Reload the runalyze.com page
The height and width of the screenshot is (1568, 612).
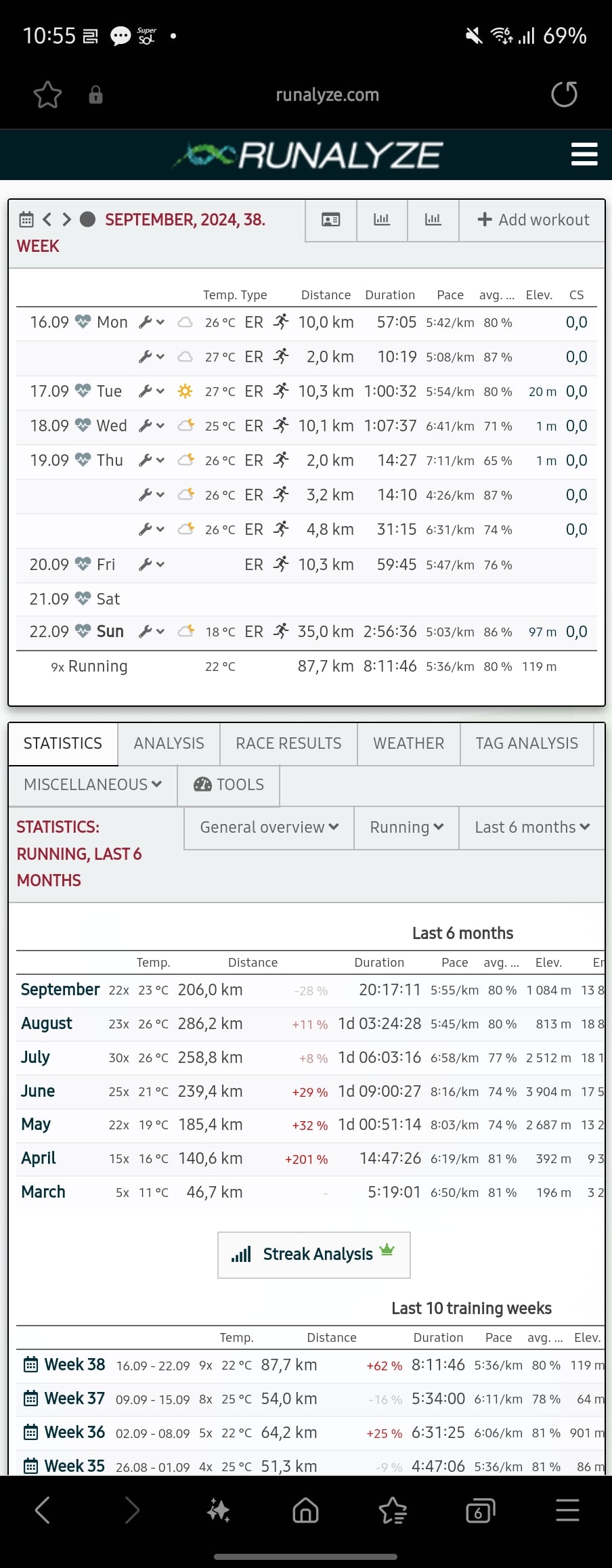coord(564,94)
